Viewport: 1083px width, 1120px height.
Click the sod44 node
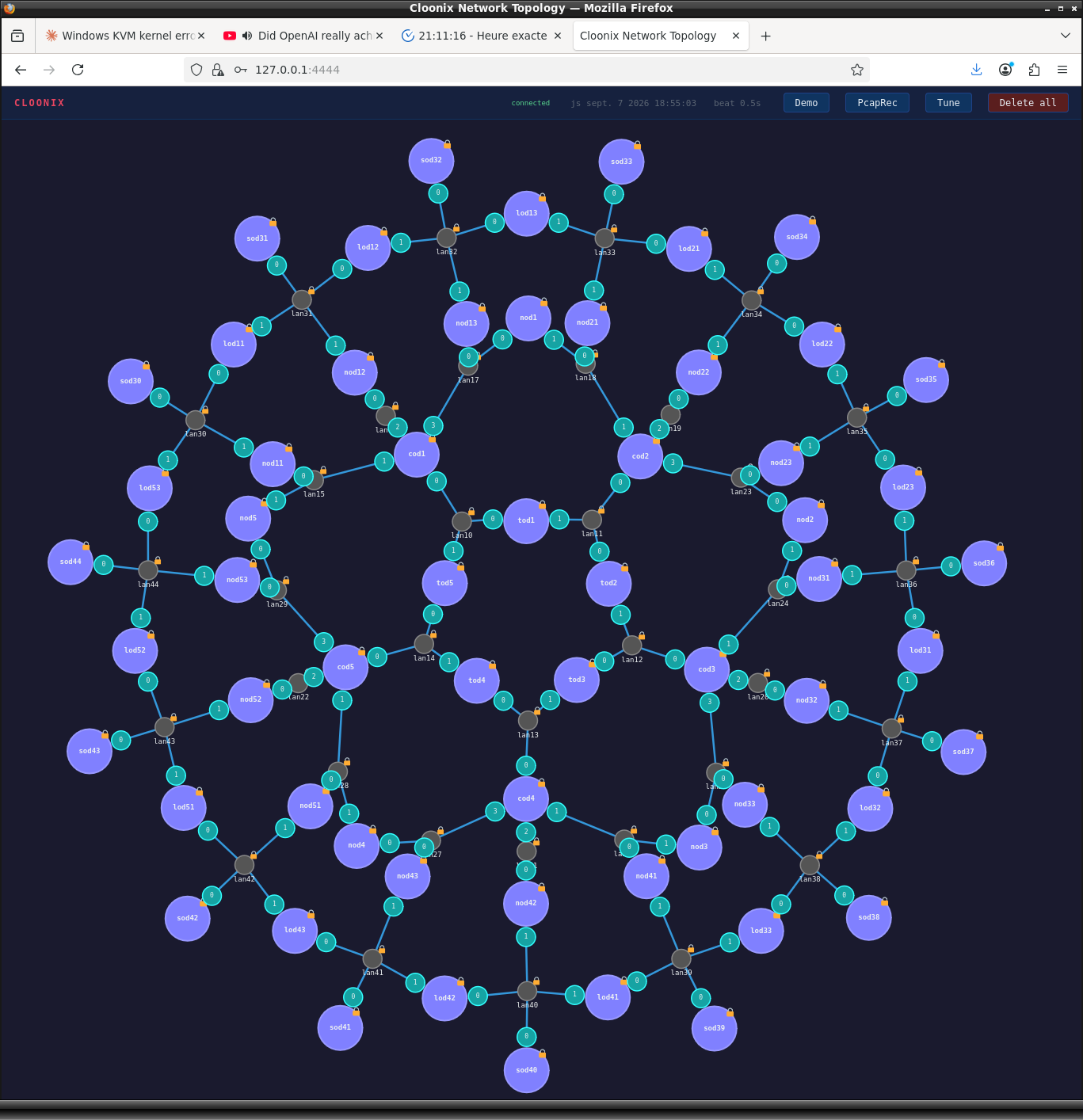click(71, 562)
